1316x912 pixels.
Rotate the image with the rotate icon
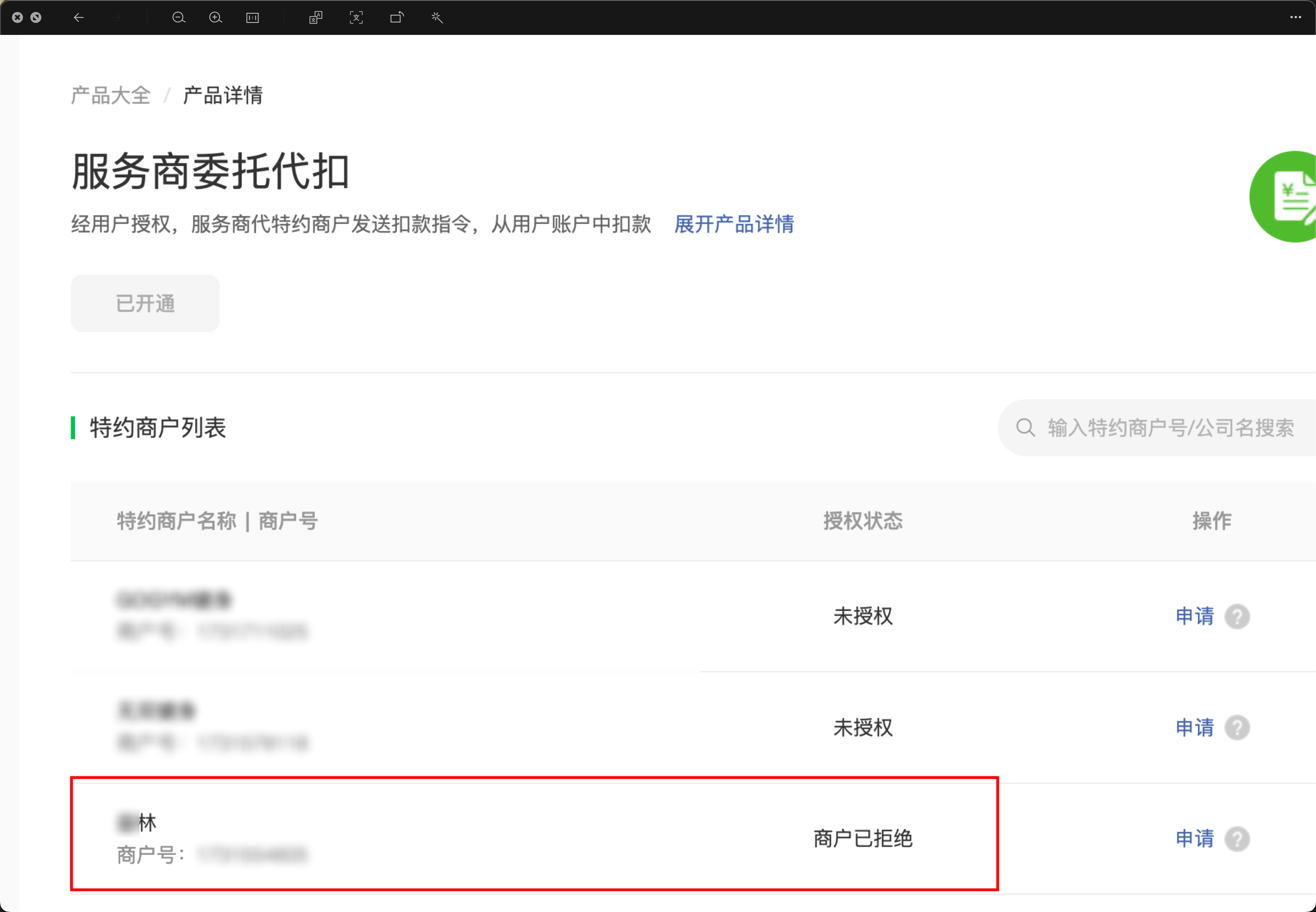click(397, 18)
